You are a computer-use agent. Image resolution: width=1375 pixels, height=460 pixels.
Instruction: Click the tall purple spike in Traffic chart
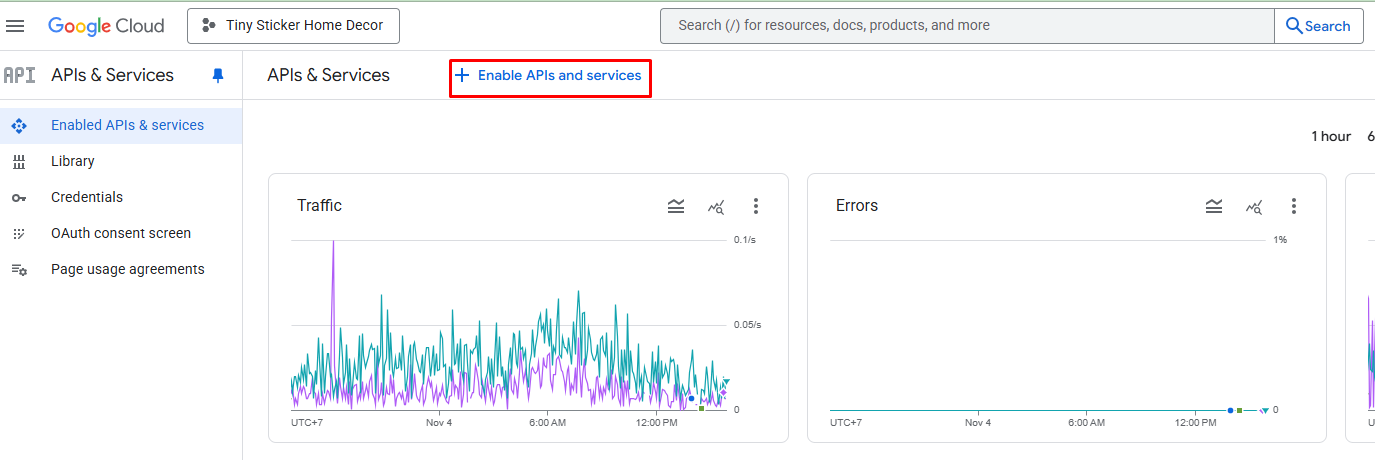tap(333, 300)
